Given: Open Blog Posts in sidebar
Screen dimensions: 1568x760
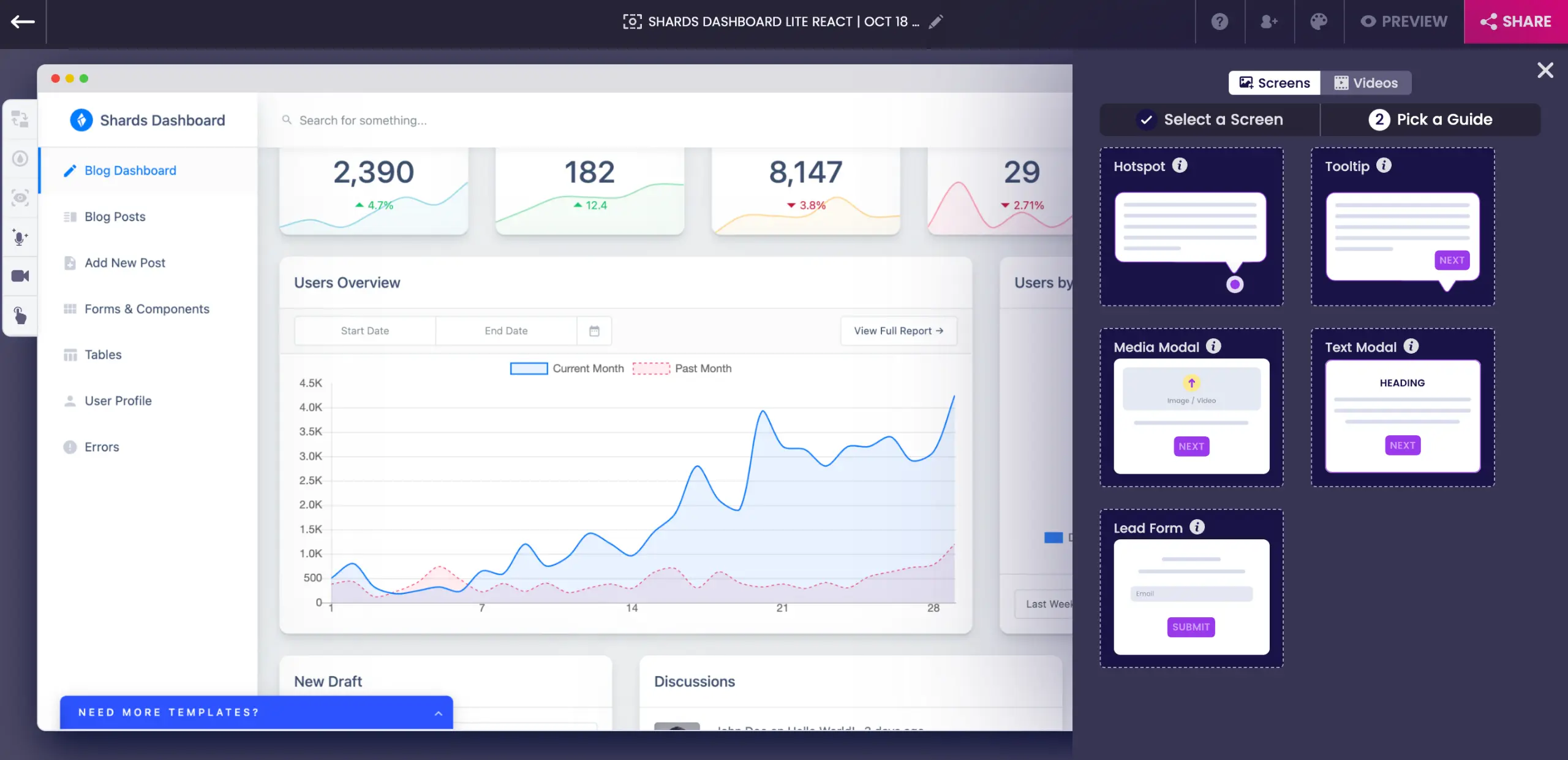Looking at the screenshot, I should [148, 216].
